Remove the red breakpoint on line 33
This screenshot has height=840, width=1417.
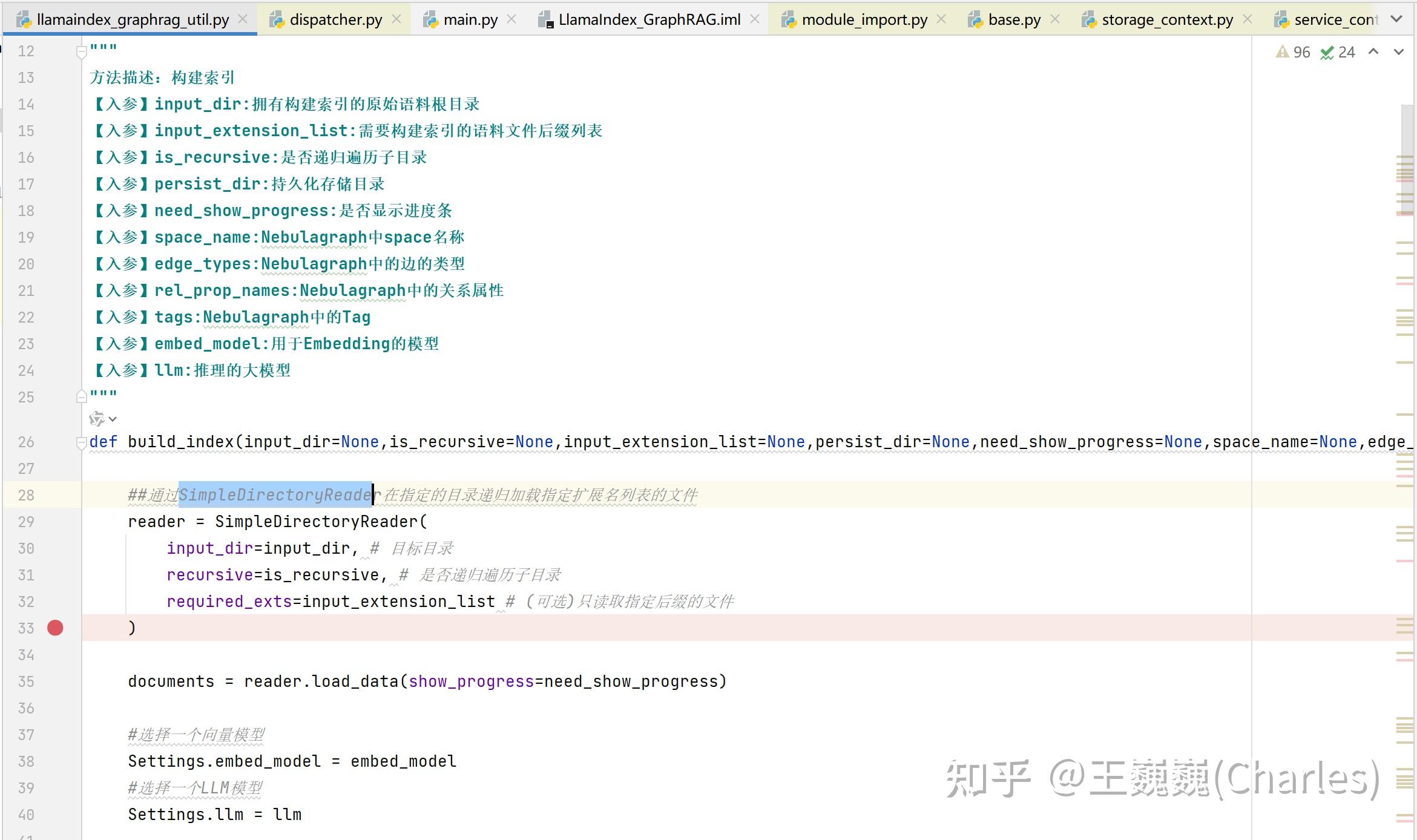[55, 628]
